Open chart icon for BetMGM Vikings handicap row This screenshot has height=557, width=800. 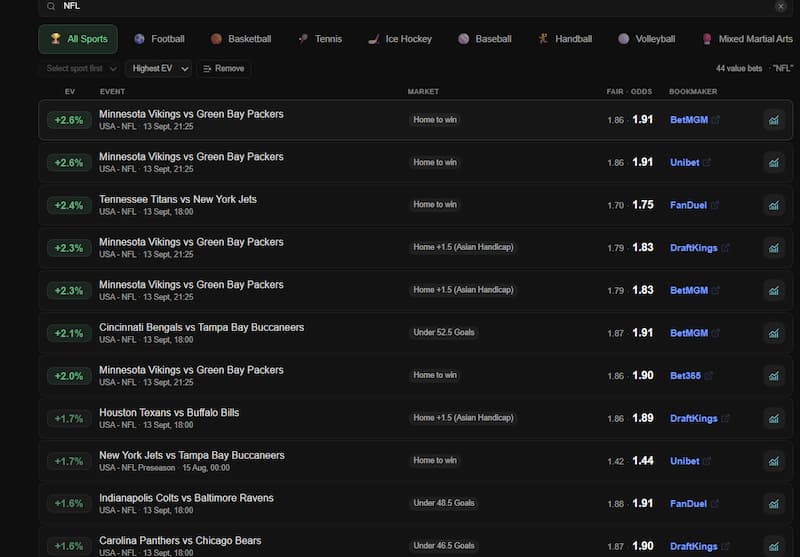coord(773,290)
